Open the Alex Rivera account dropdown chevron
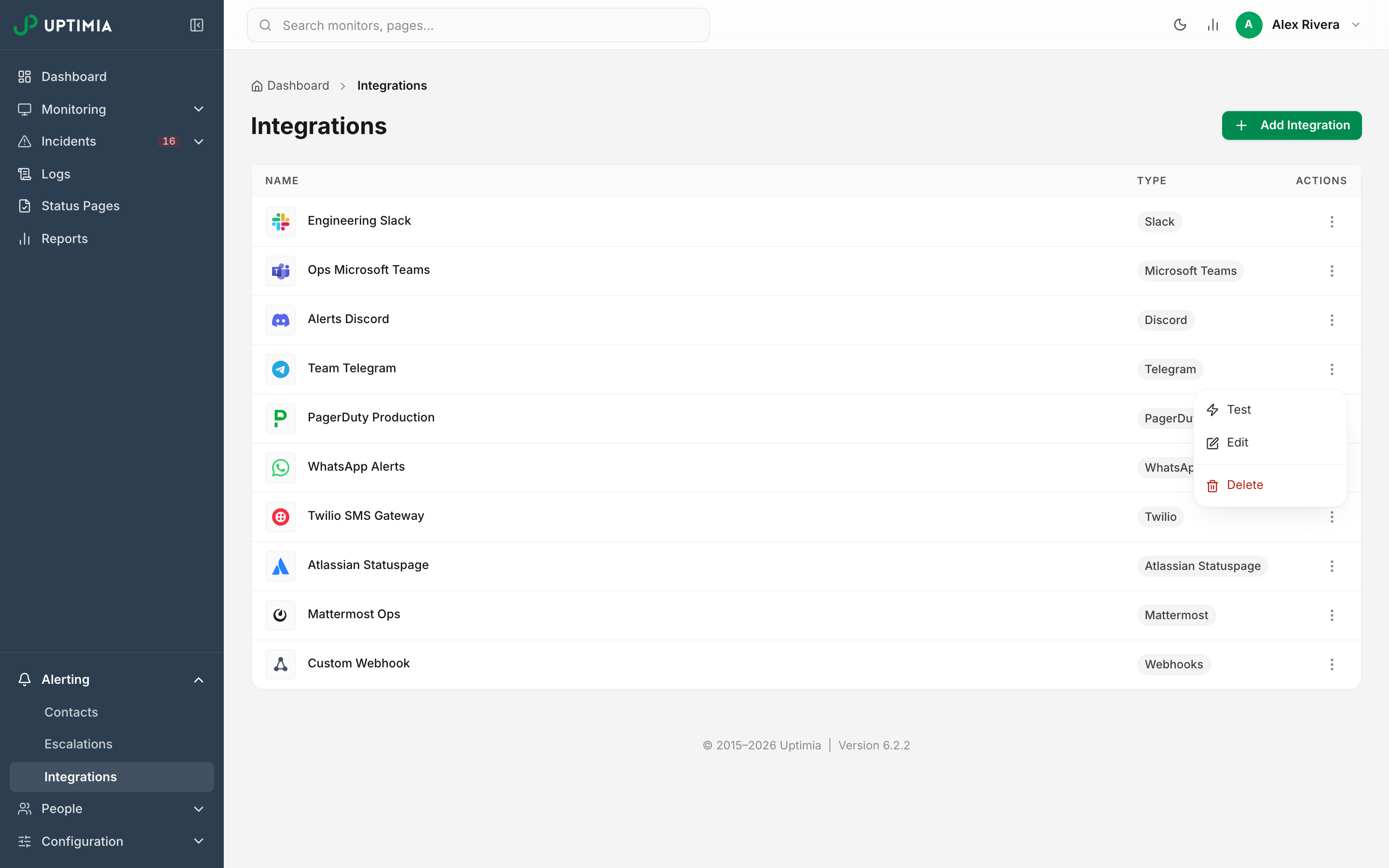The image size is (1389, 868). [1356, 25]
